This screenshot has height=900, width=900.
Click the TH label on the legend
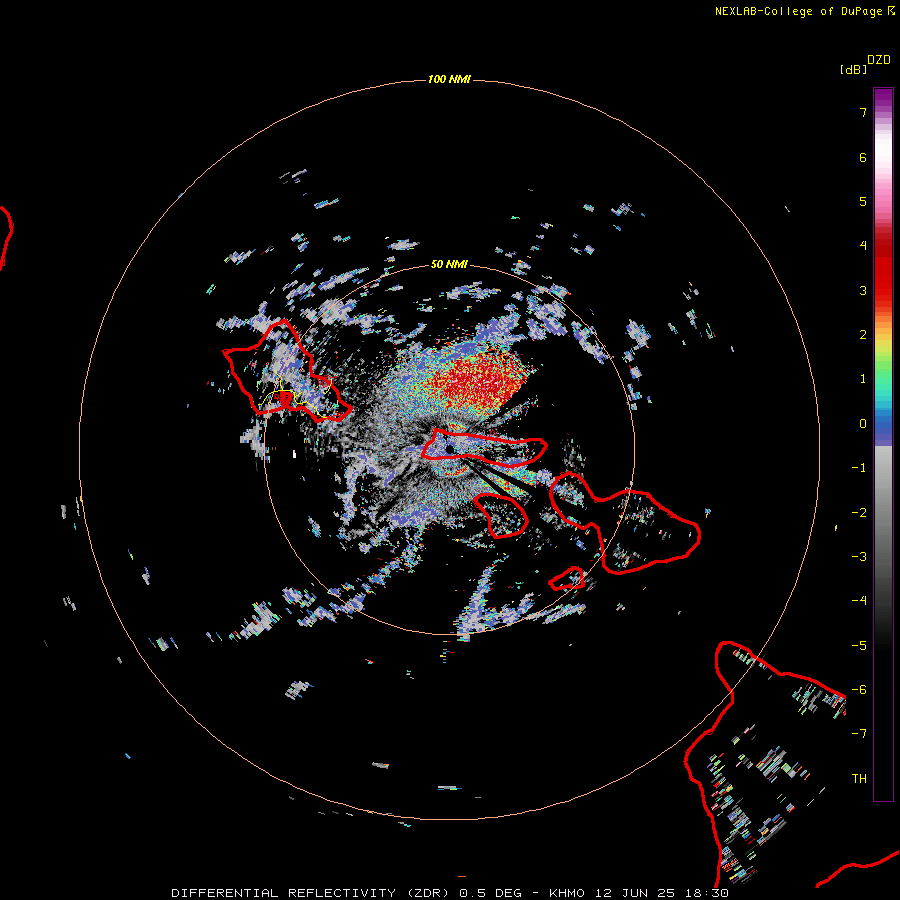tap(859, 778)
